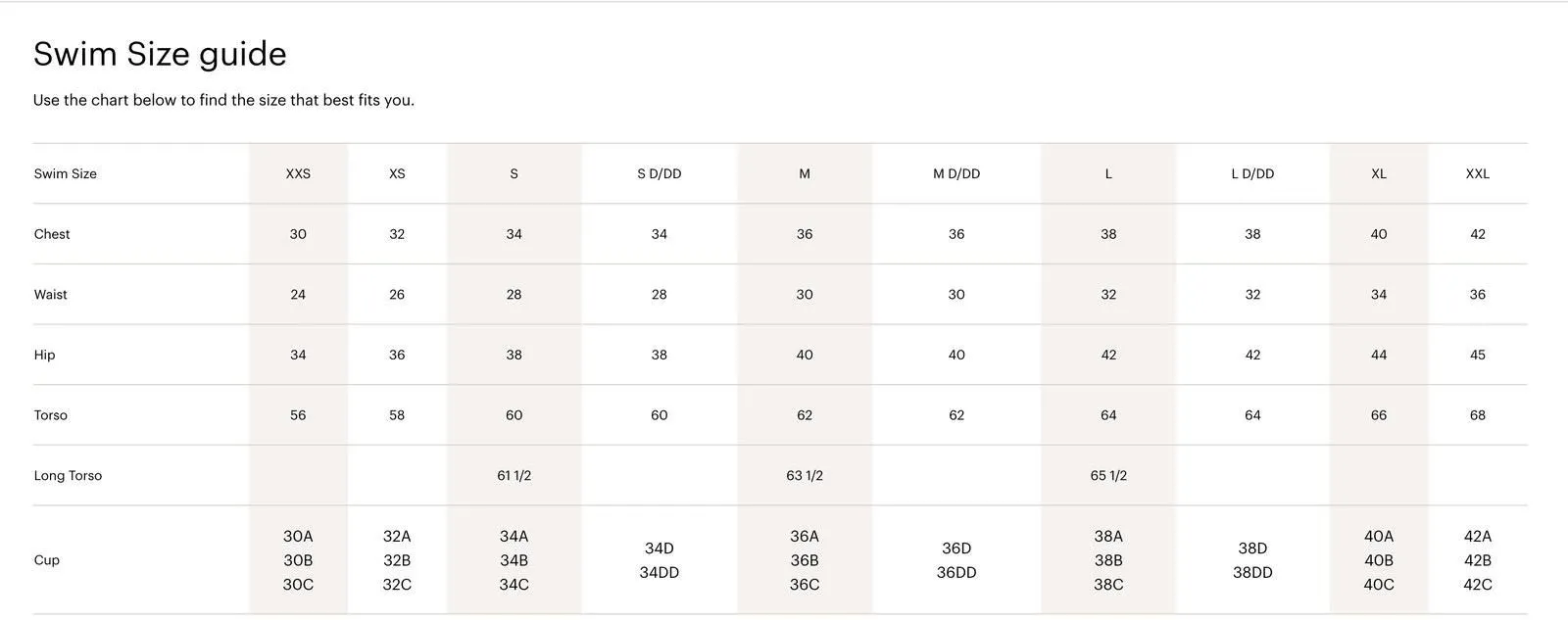Click the 42C cup size
Viewport: 1568px width, 620px height.
[1478, 585]
